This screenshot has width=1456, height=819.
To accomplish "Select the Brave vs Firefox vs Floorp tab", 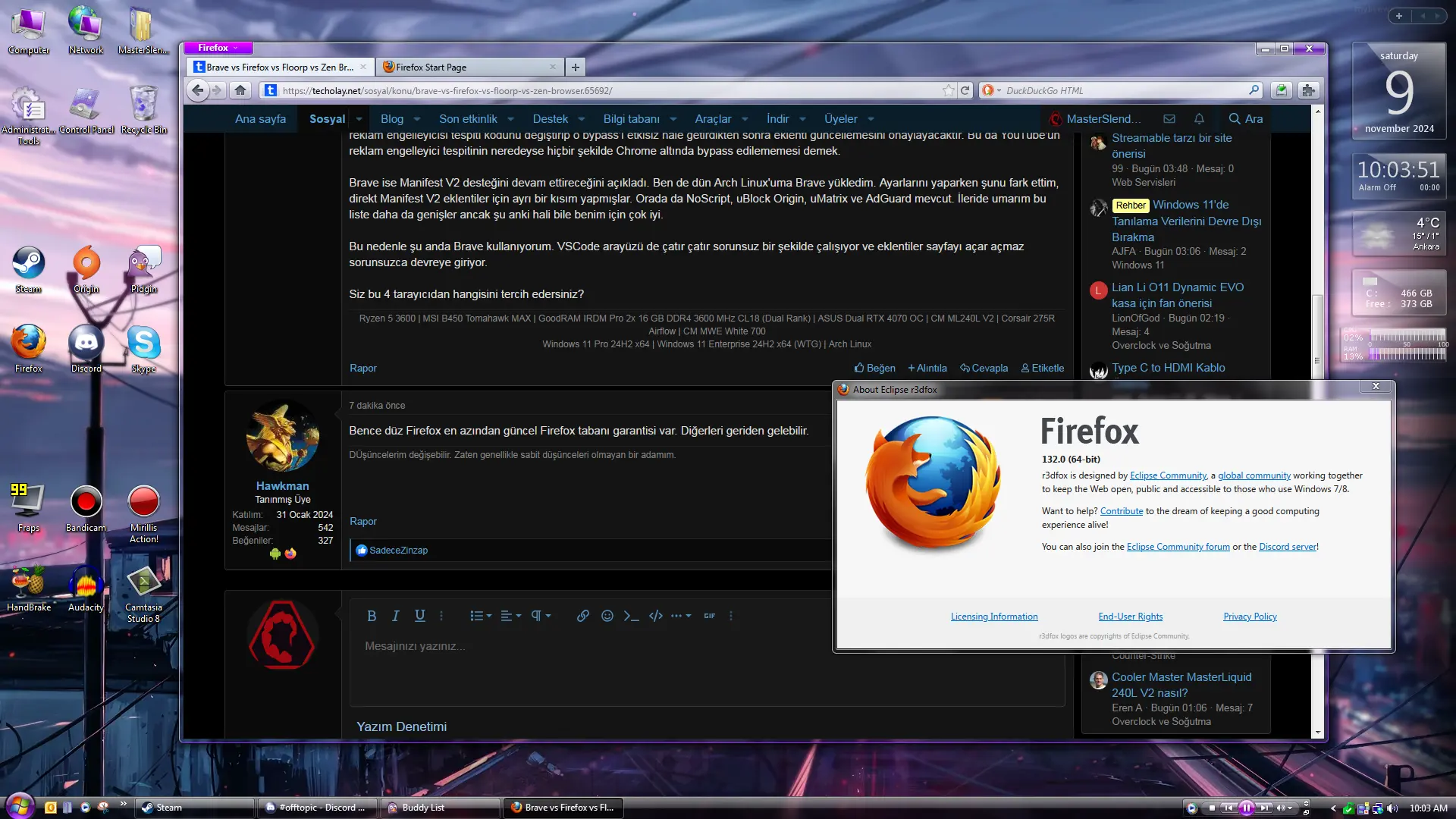I will pos(280,67).
